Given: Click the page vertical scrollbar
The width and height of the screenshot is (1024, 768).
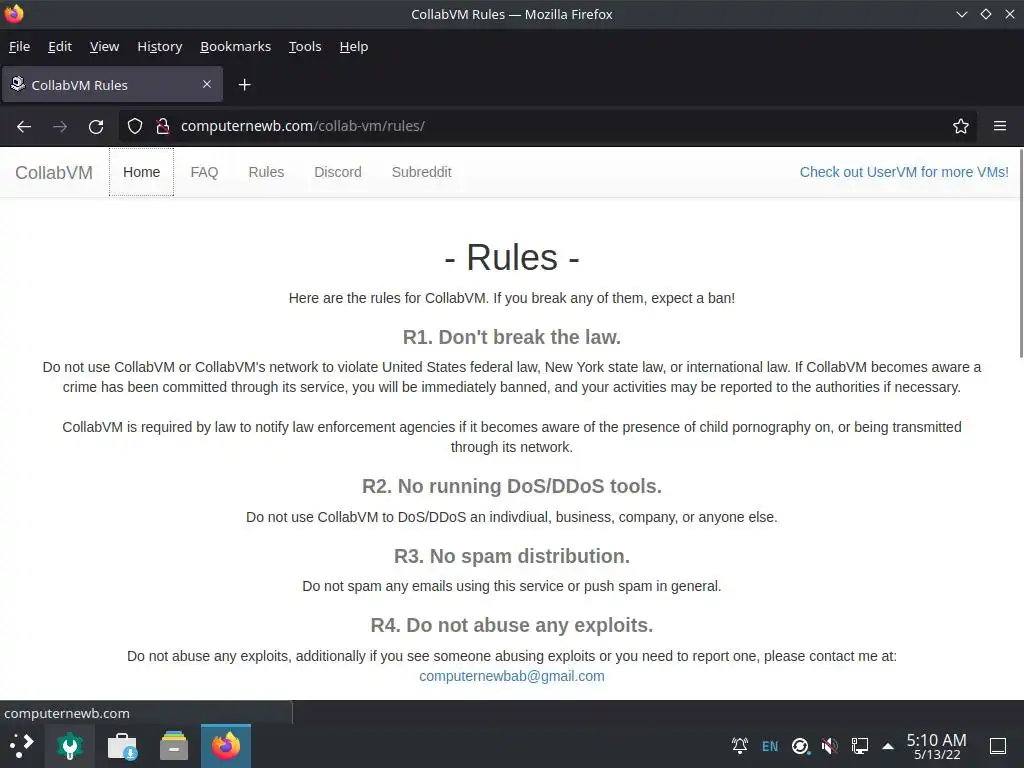Looking at the screenshot, I should coord(1020,253).
